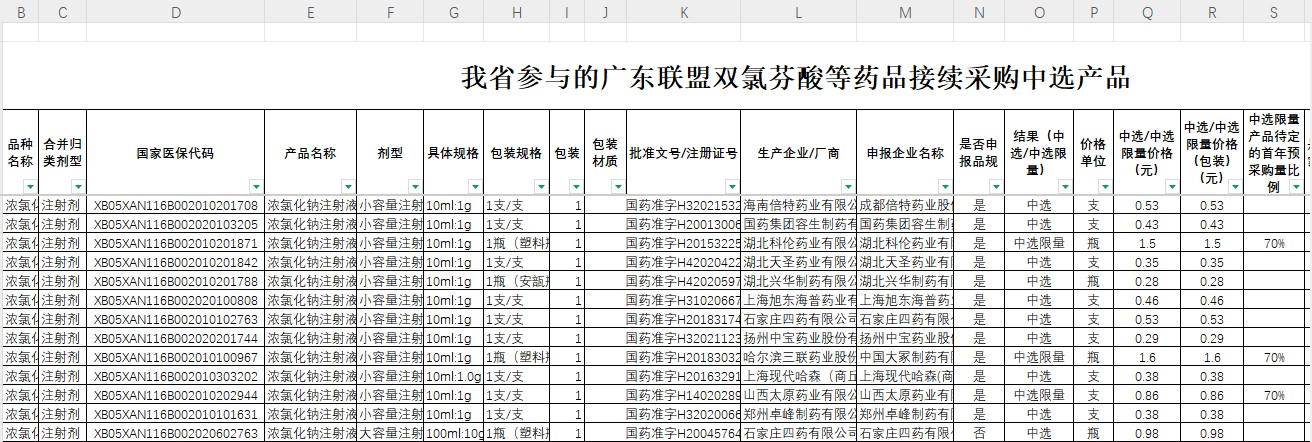Select column L header
Viewport: 1312px width, 442px height.
[x=798, y=12]
